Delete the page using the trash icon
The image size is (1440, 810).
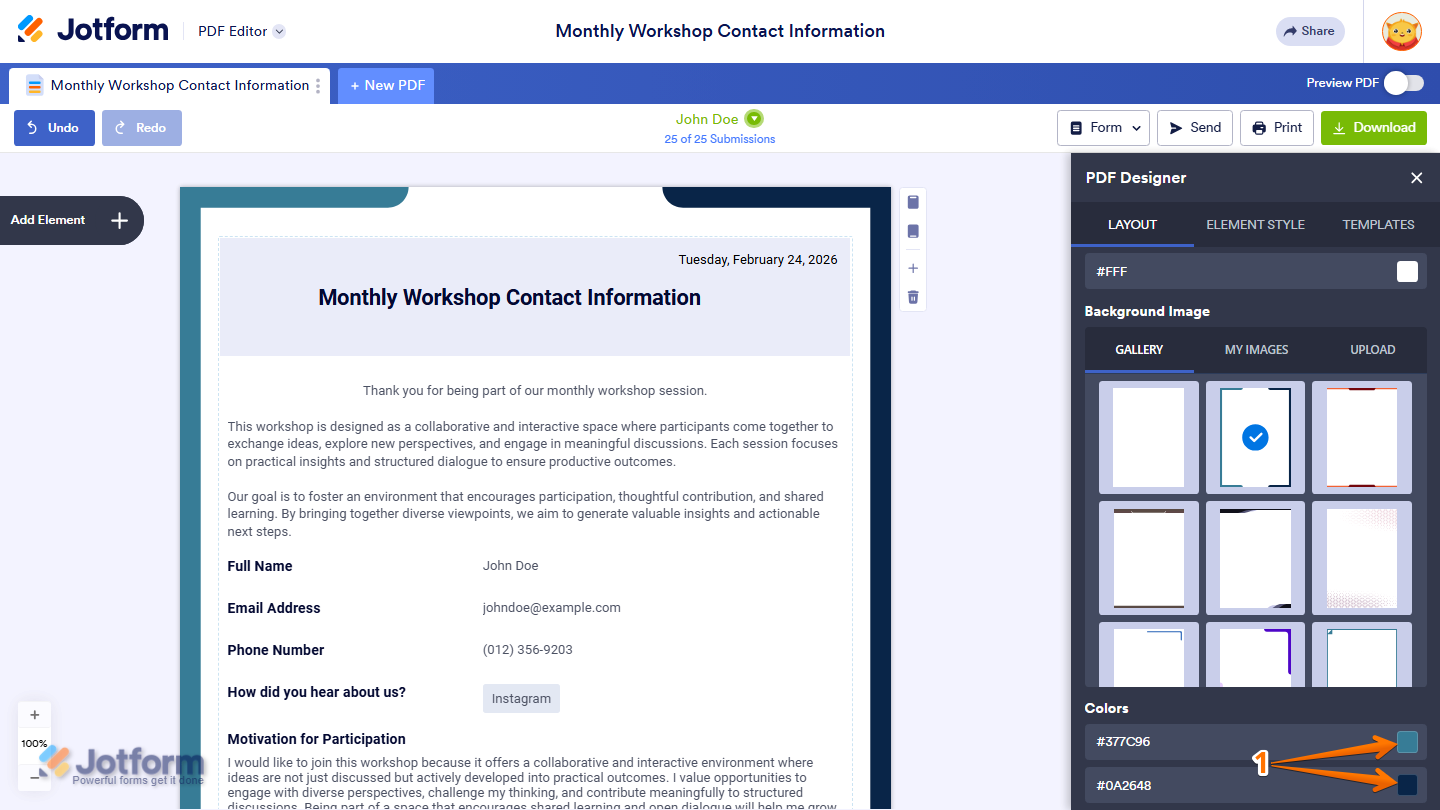[x=912, y=296]
